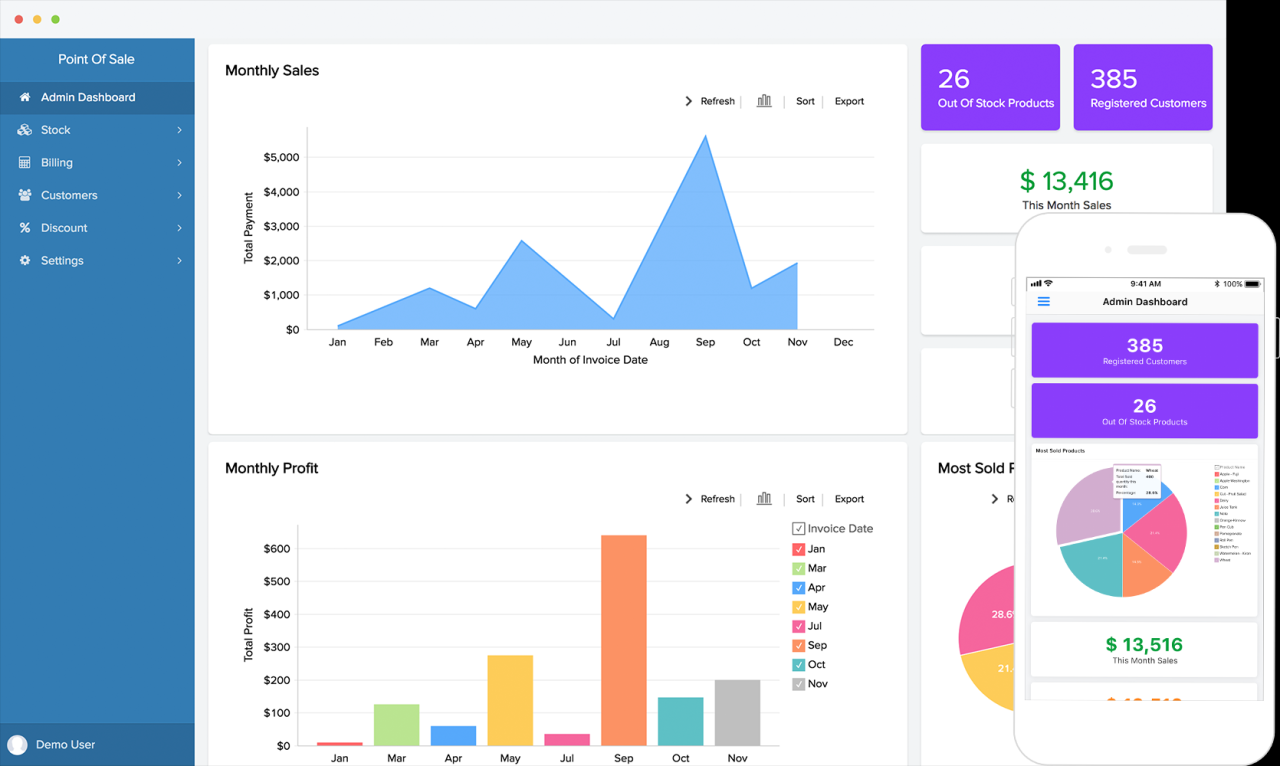Click the Settings gear icon
Screen dimensions: 1280x766
pyautogui.click(x=25, y=260)
